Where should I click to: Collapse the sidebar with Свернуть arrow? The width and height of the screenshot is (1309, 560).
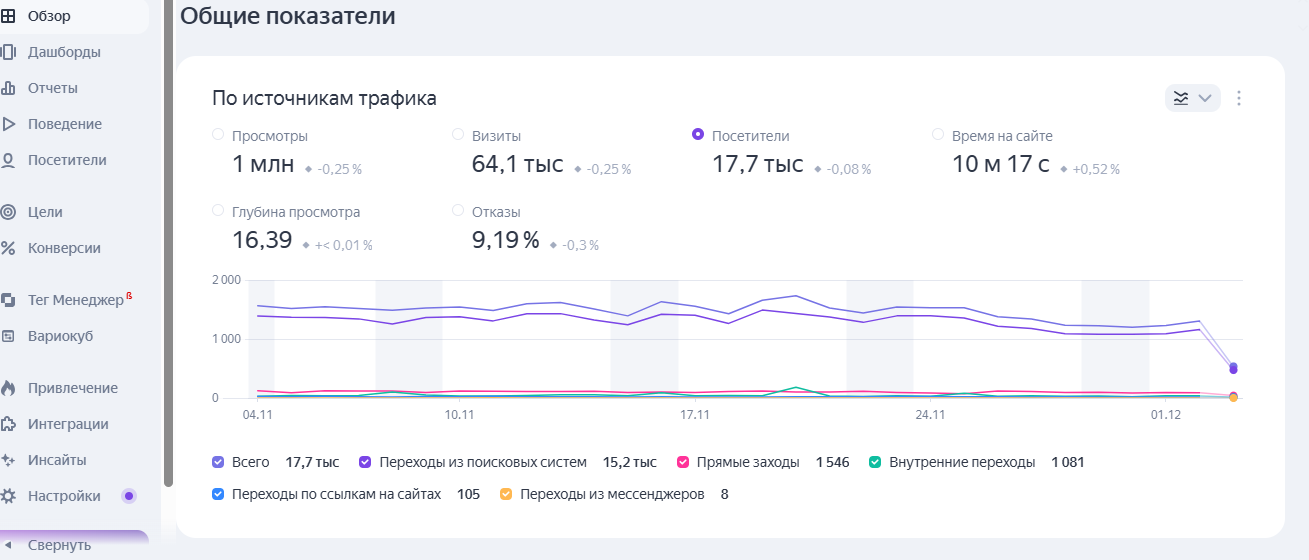pyautogui.click(x=8, y=545)
